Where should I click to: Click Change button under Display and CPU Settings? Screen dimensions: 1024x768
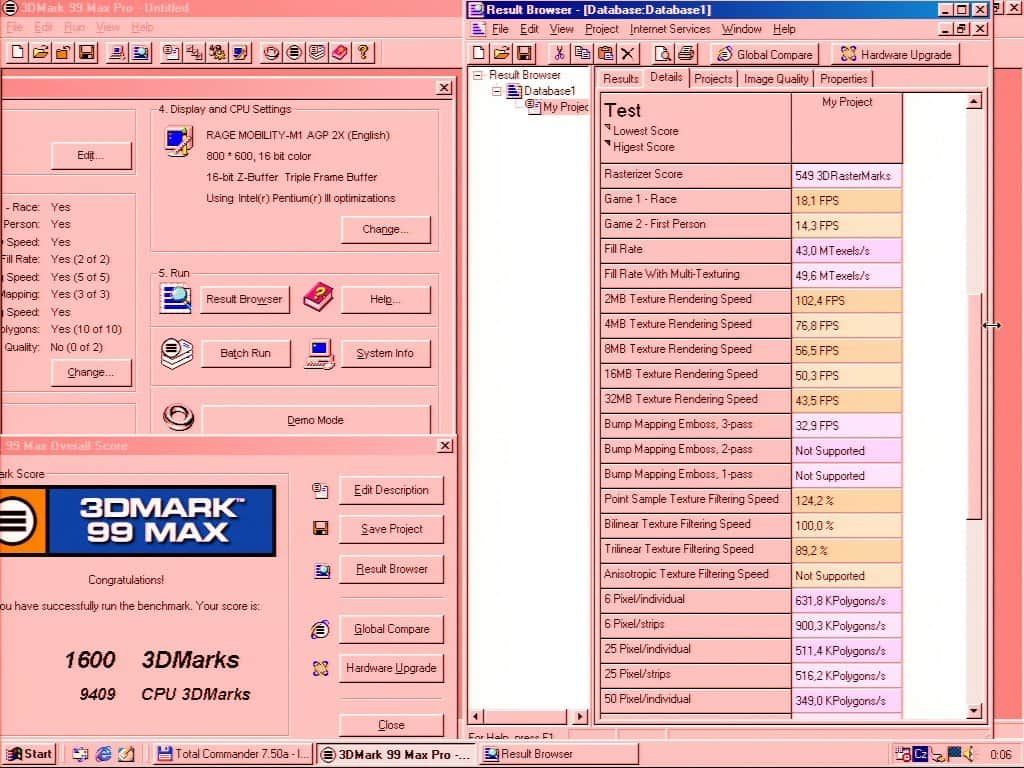[x=385, y=229]
